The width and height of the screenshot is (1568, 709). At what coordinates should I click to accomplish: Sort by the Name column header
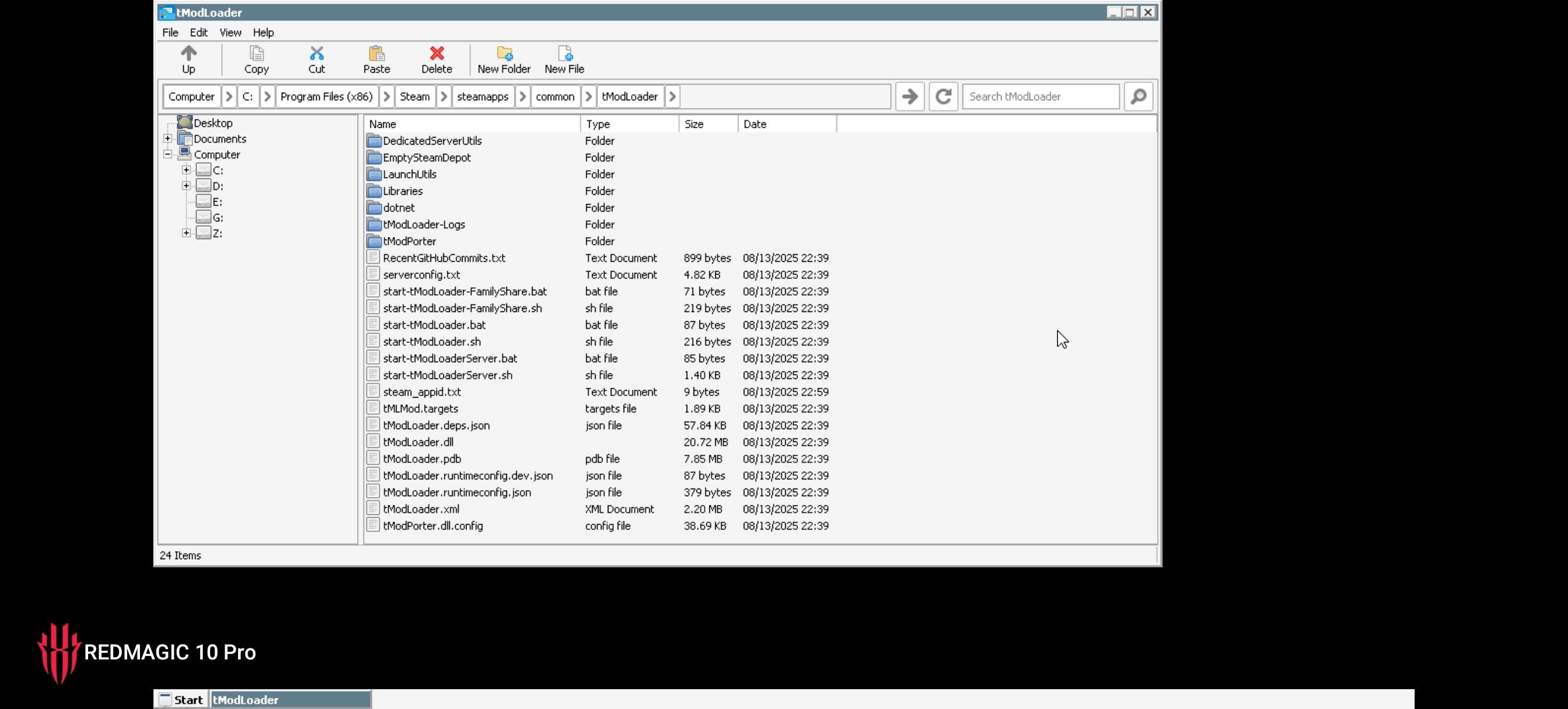click(473, 124)
